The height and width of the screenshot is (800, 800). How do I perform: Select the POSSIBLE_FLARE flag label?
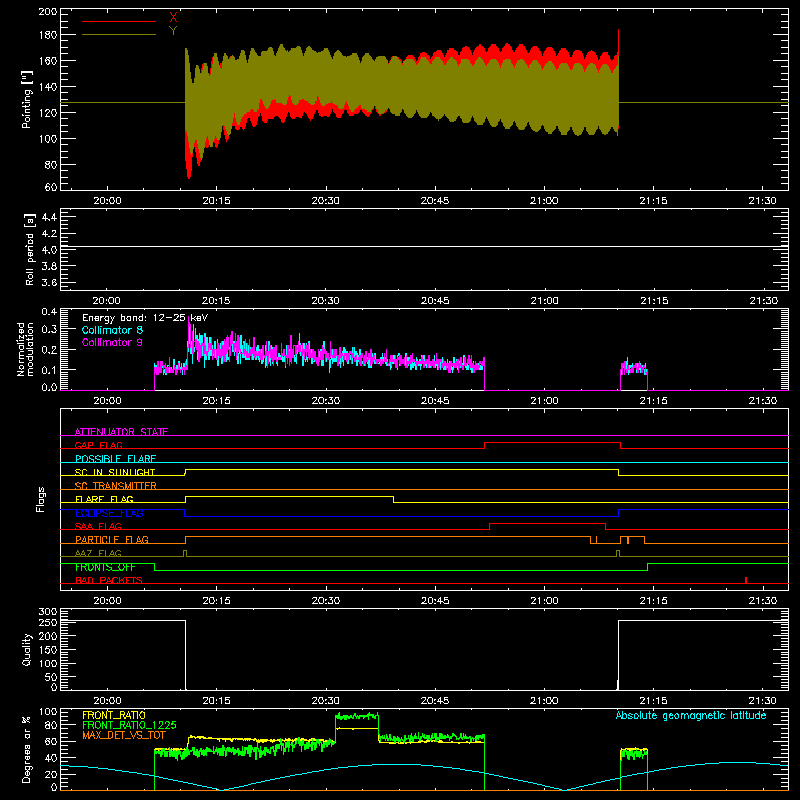tap(115, 459)
